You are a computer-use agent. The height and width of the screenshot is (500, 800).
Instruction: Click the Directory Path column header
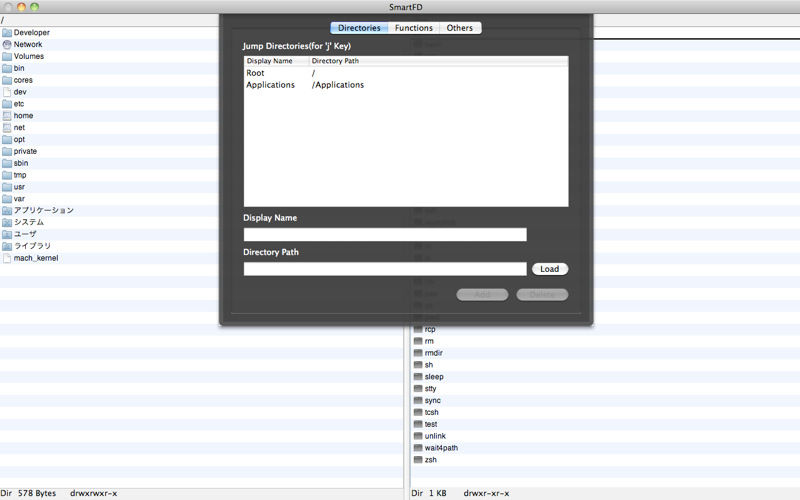tap(438, 61)
